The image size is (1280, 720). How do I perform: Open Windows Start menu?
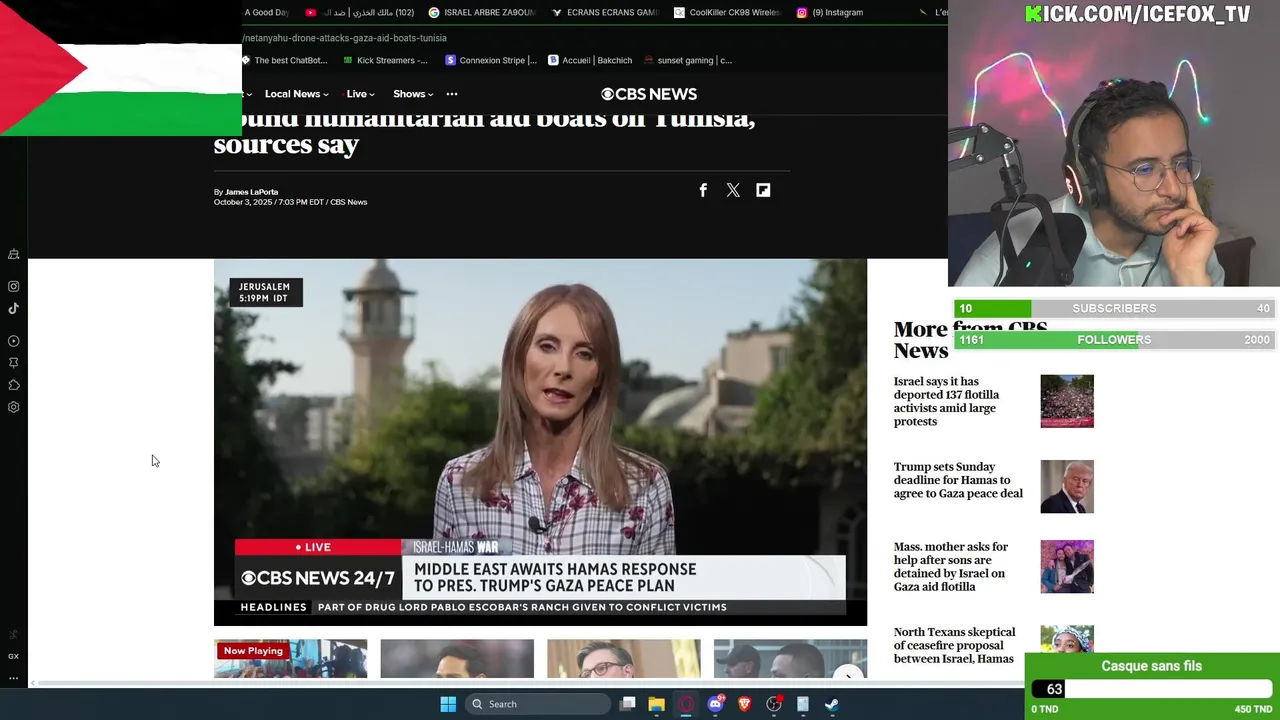448,704
